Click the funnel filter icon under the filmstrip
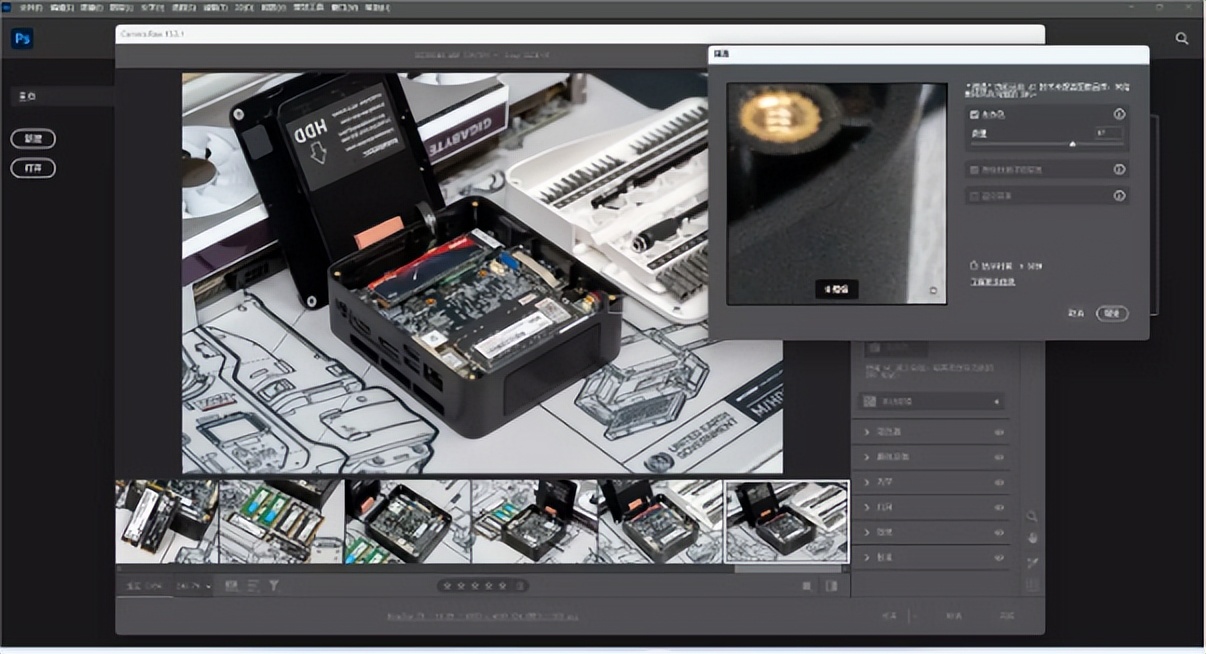Screen dimensions: 1206x654 pos(273,586)
